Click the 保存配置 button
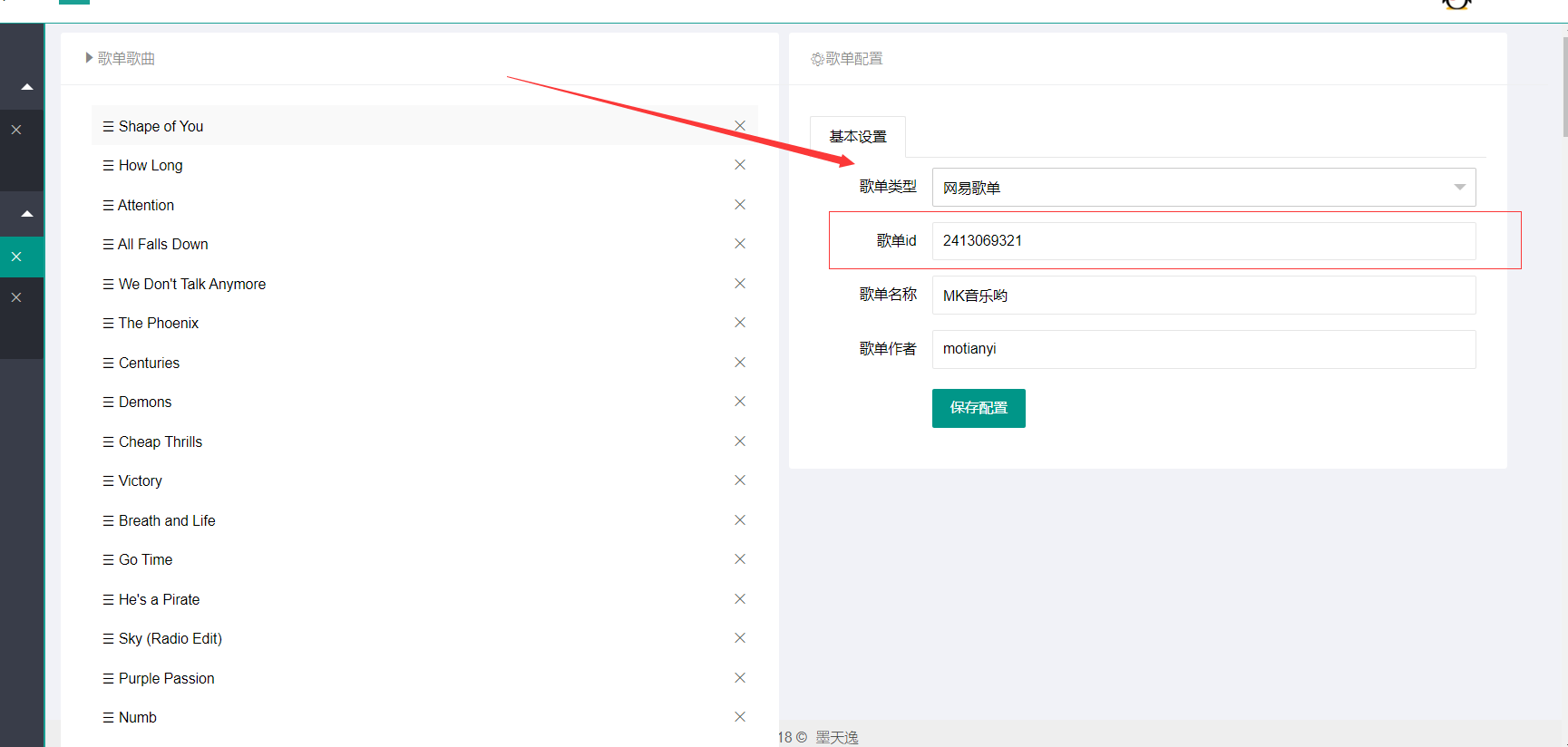The width and height of the screenshot is (1568, 747). click(x=979, y=408)
